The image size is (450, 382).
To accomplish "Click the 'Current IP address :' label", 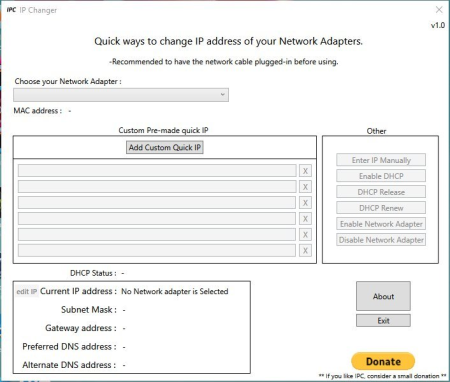I will click(x=78, y=291).
